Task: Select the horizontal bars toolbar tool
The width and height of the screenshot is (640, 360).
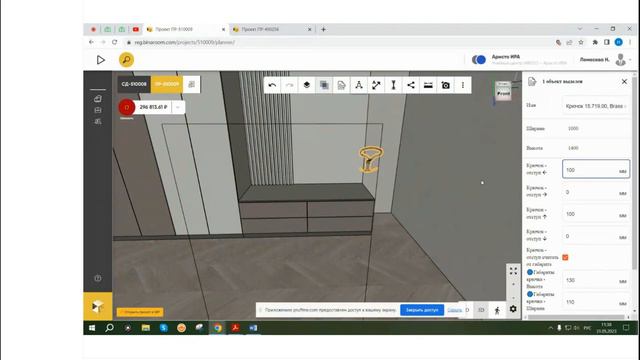Action: (428, 85)
